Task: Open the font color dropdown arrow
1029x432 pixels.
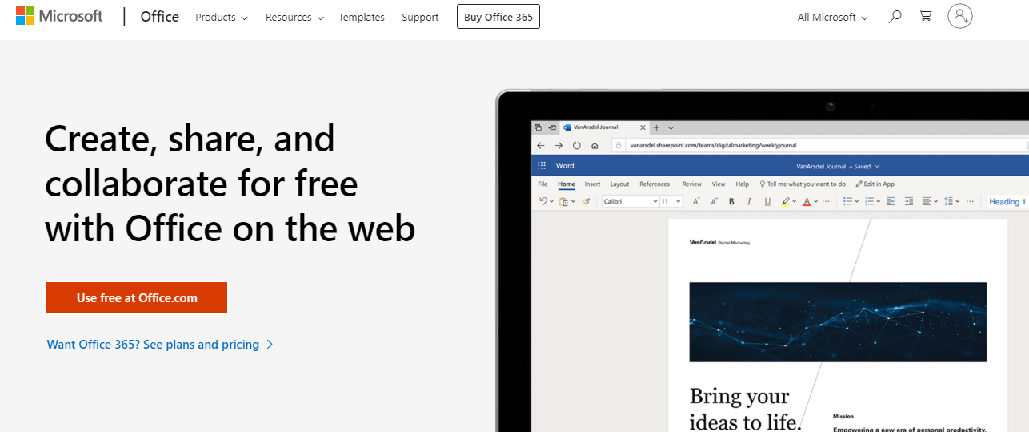Action: tap(816, 202)
